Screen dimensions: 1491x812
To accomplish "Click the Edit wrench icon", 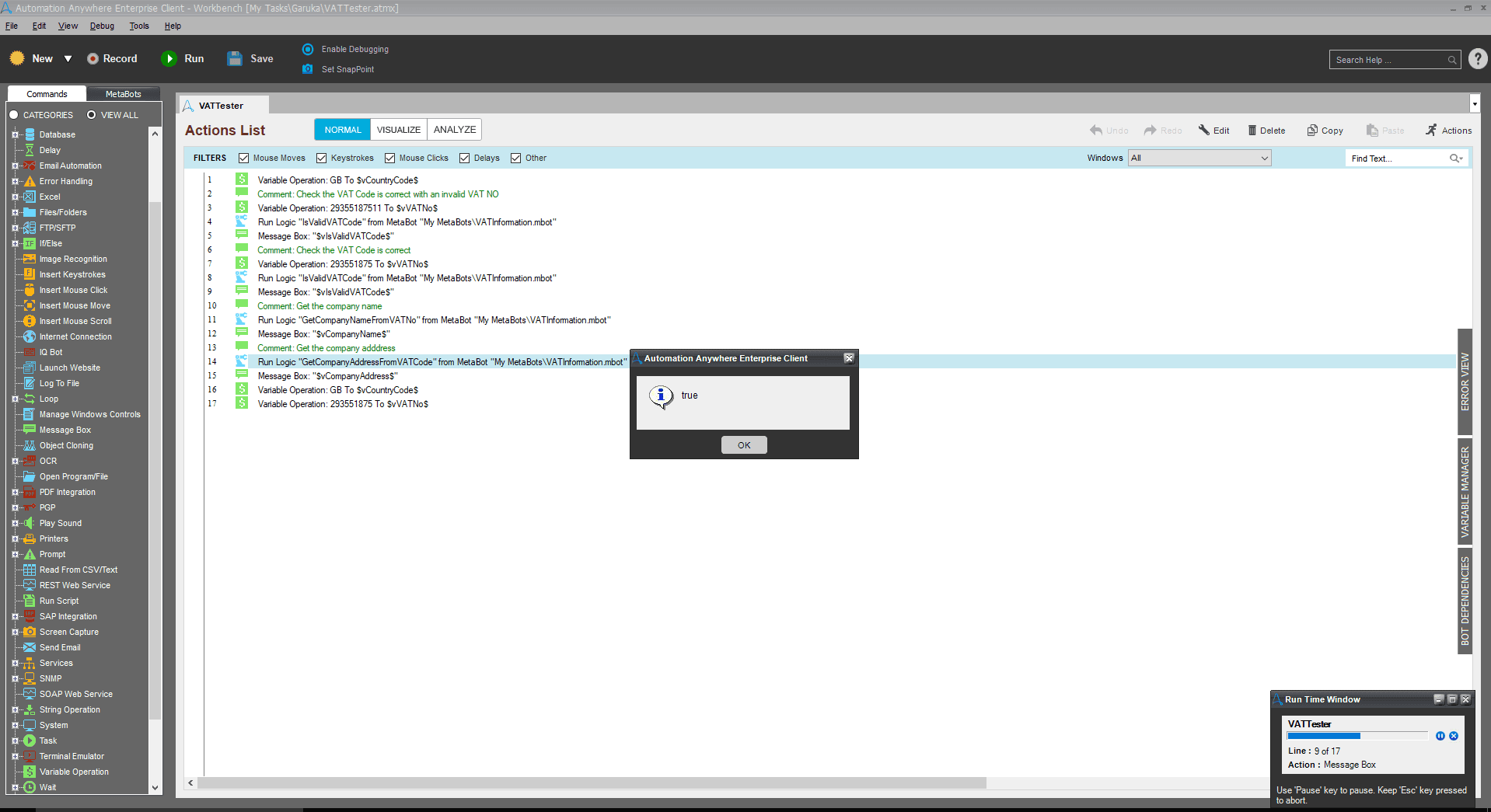I will tap(1204, 130).
